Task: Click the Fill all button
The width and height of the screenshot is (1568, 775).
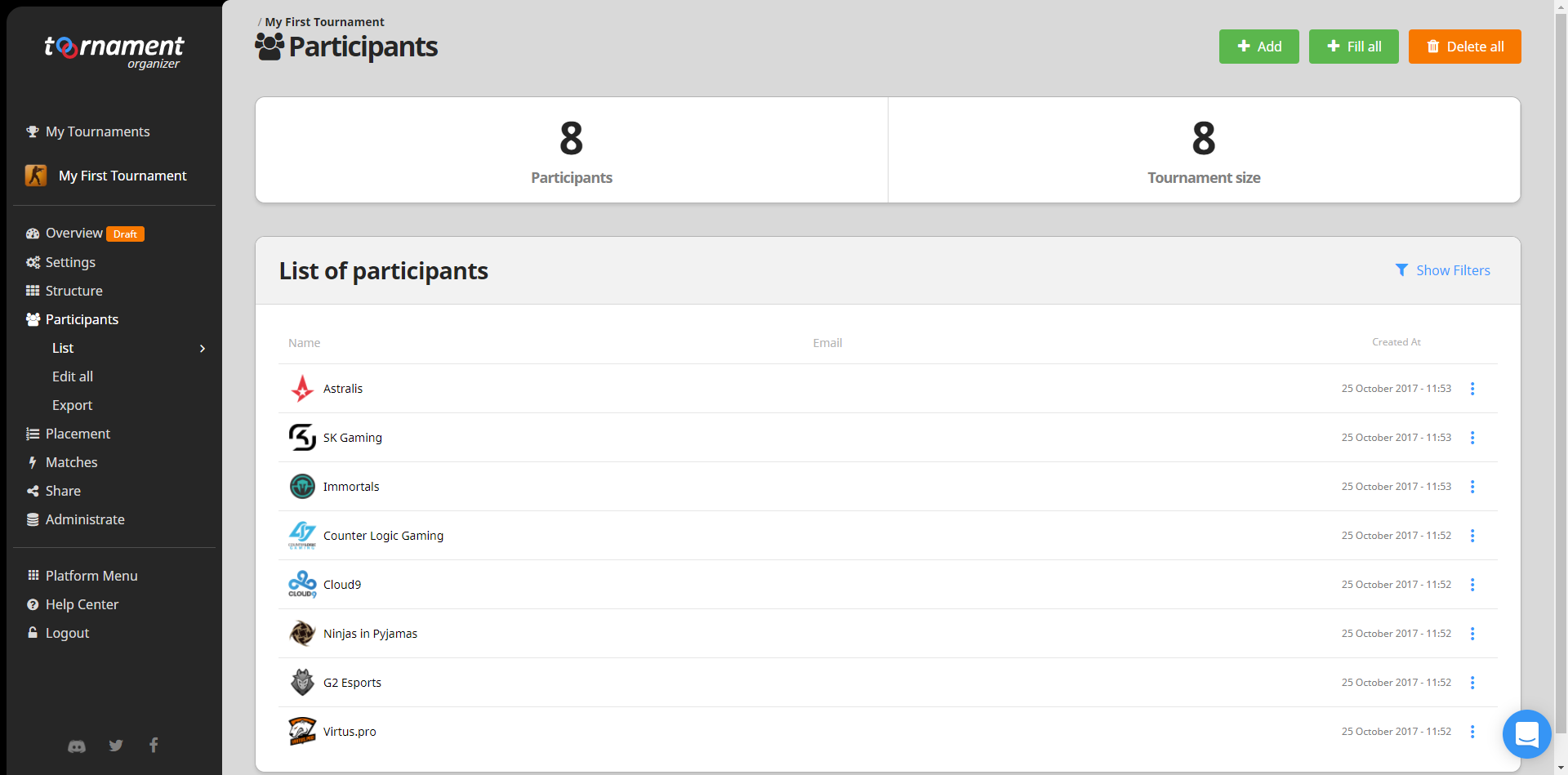Action: tap(1353, 47)
